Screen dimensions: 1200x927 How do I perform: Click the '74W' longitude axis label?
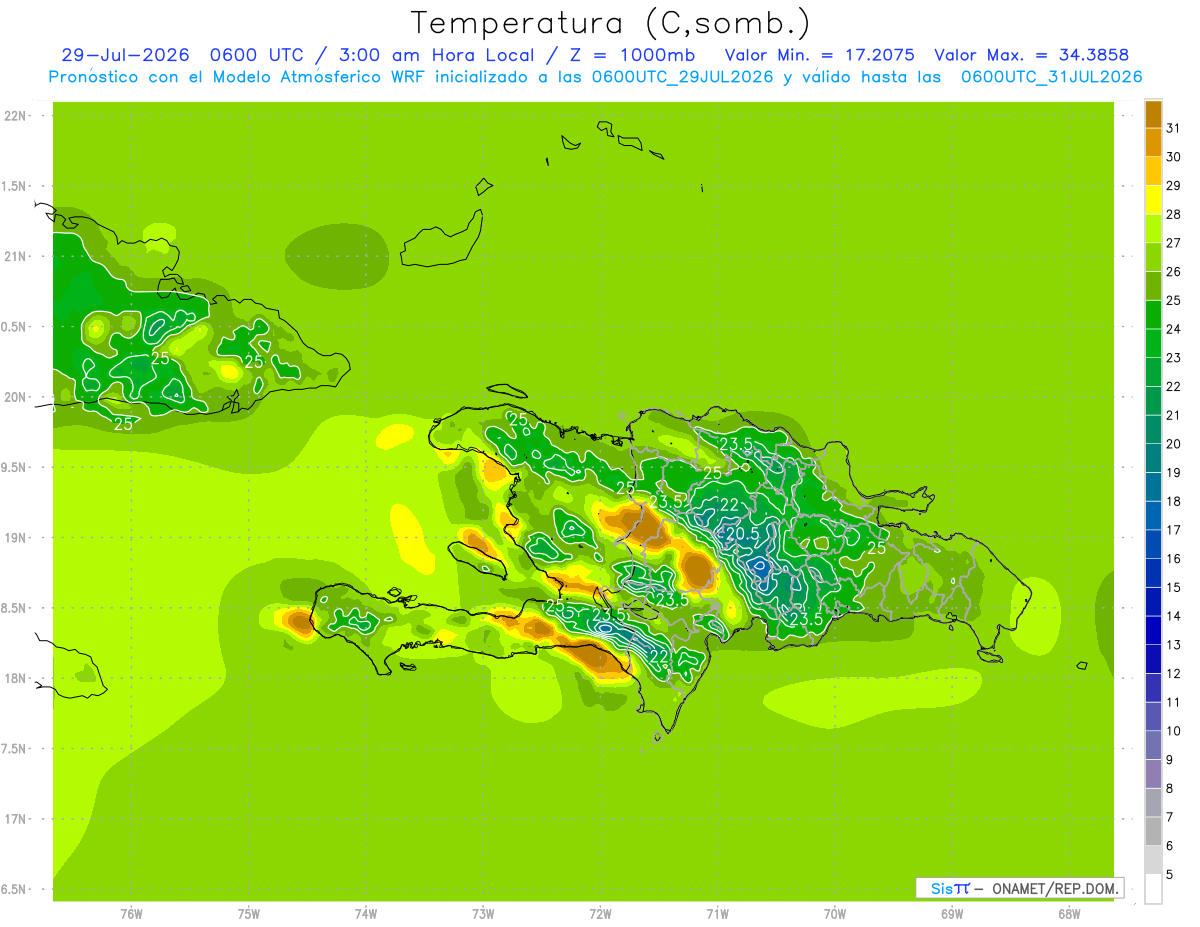click(366, 913)
